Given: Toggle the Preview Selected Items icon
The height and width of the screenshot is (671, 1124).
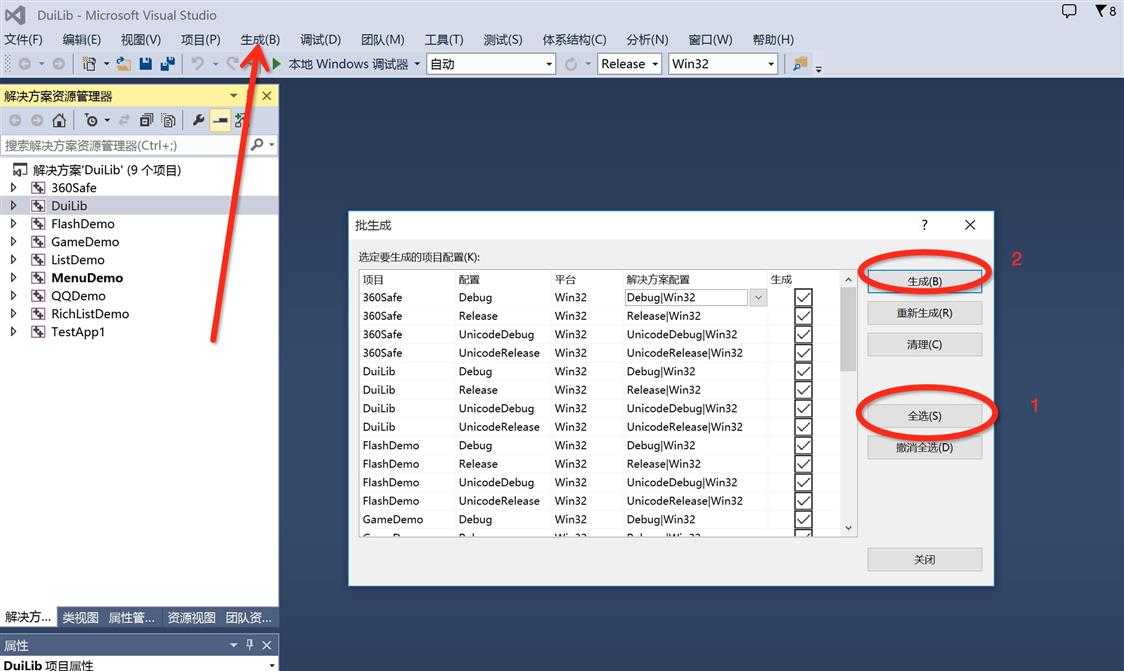Looking at the screenshot, I should click(x=221, y=120).
